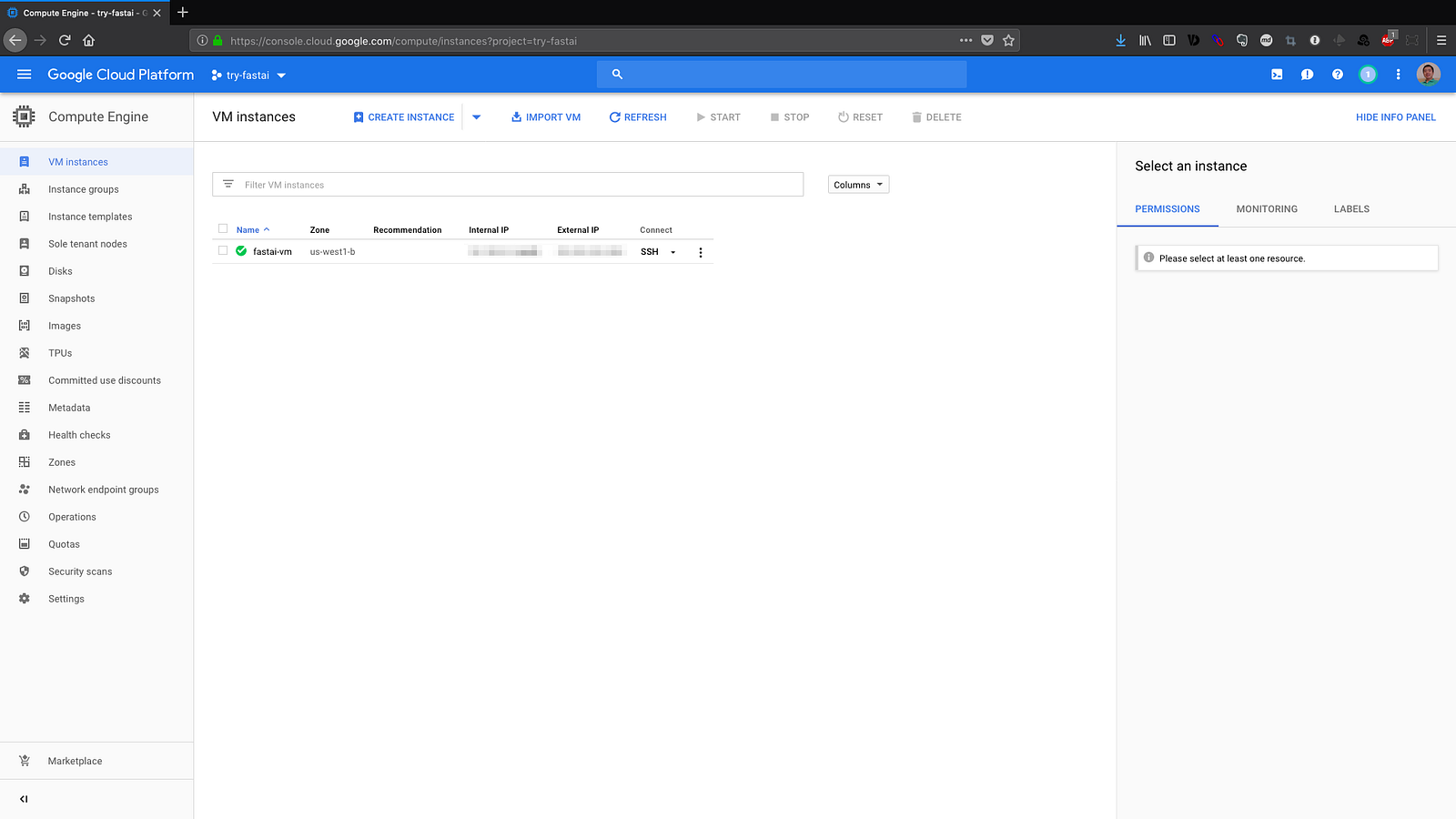
Task: Open the help question mark icon
Action: coord(1338,75)
